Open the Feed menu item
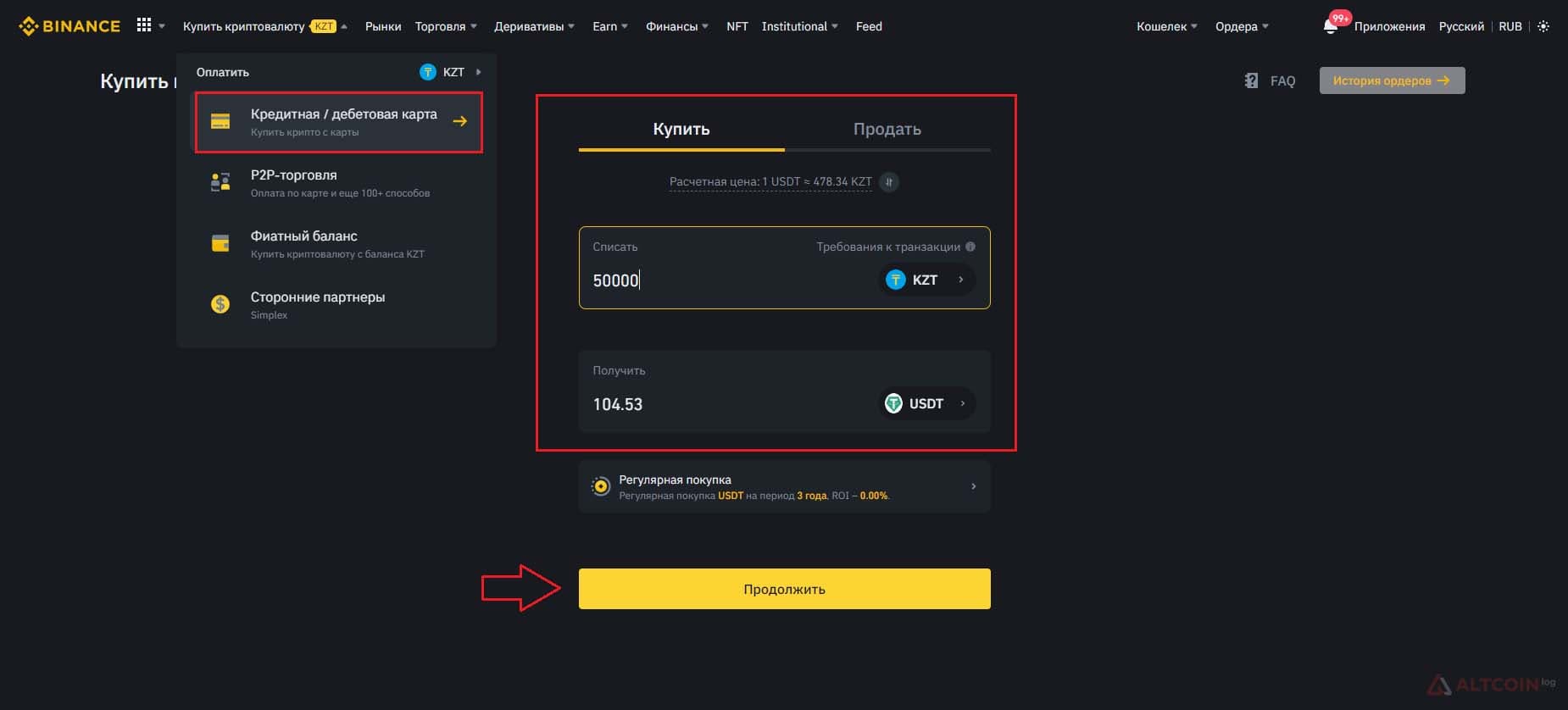This screenshot has height=710, width=1568. 869,26
